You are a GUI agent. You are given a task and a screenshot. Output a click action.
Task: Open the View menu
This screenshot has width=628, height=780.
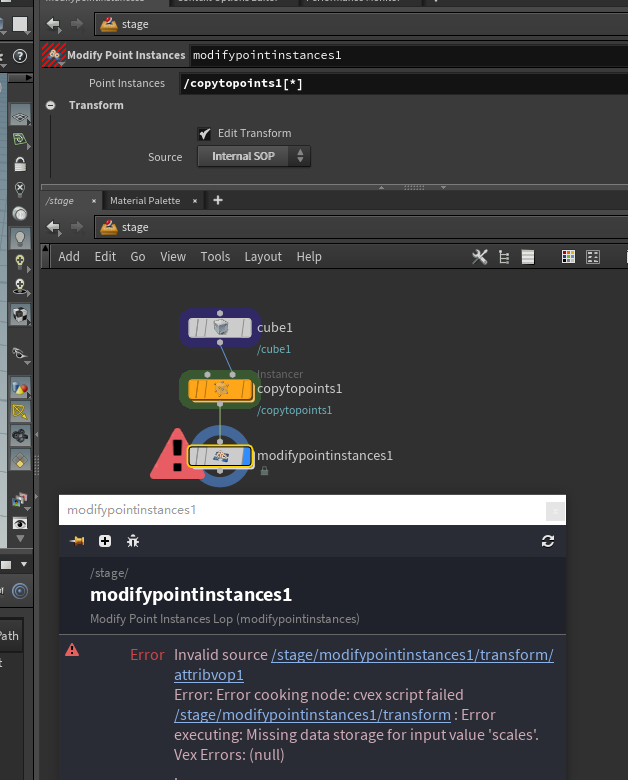point(173,257)
